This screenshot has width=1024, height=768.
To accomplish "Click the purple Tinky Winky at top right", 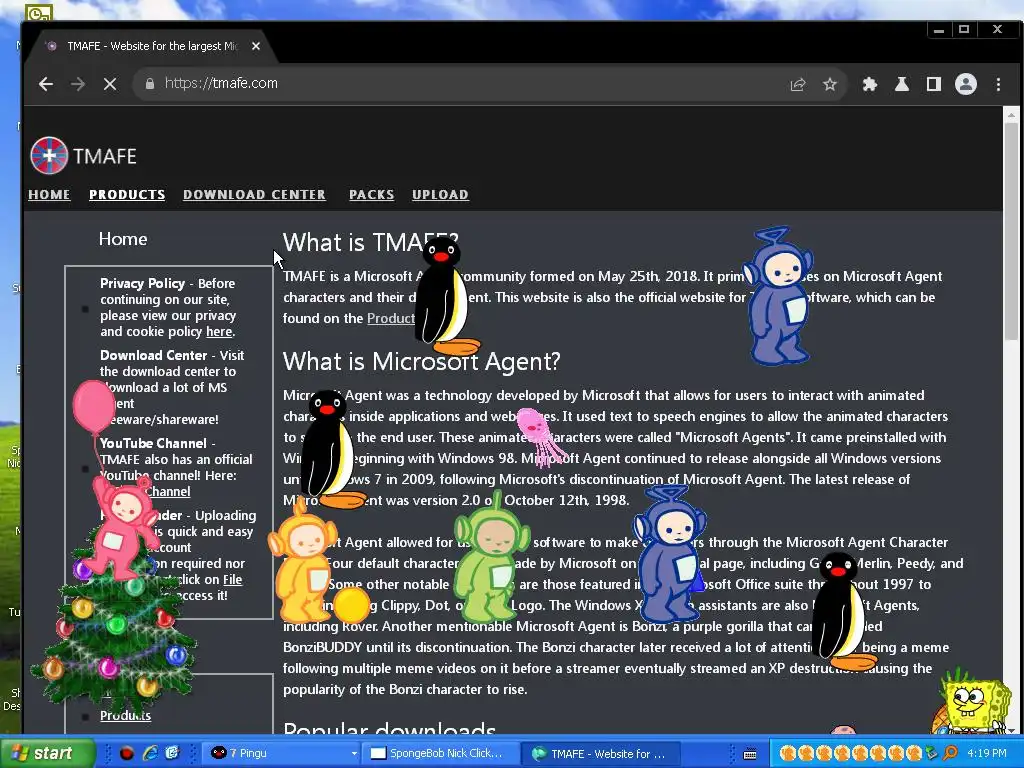I will click(x=778, y=296).
